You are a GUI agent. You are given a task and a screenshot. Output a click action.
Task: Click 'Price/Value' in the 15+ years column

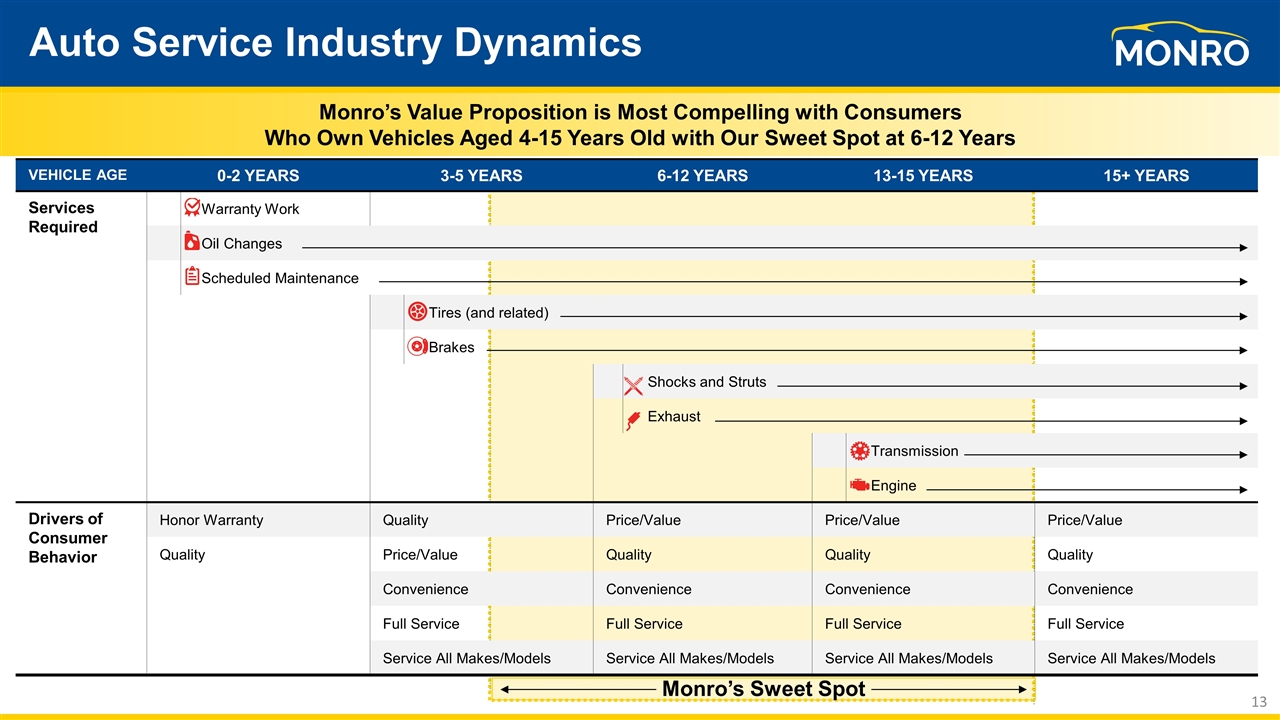point(1084,520)
